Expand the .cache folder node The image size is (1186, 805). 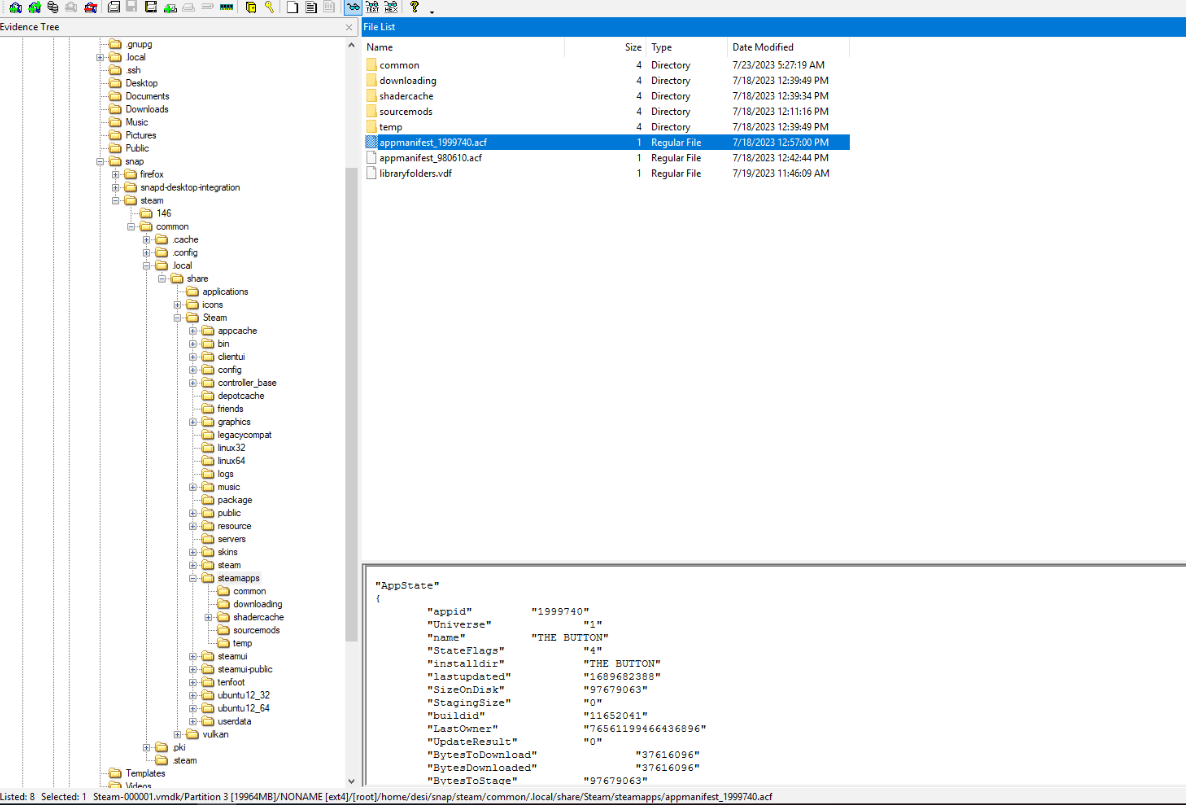click(x=147, y=240)
